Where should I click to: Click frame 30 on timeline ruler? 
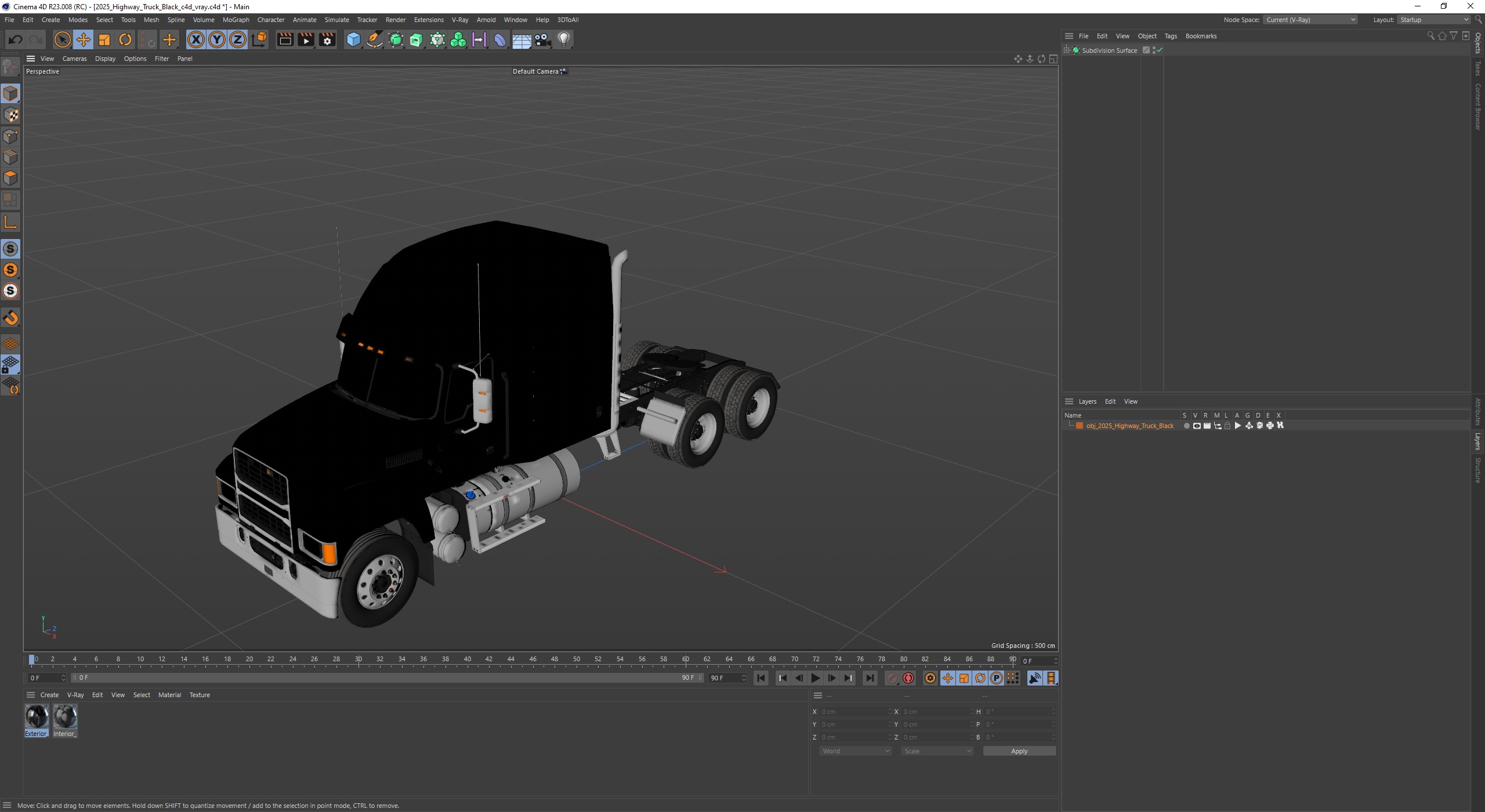(x=358, y=659)
